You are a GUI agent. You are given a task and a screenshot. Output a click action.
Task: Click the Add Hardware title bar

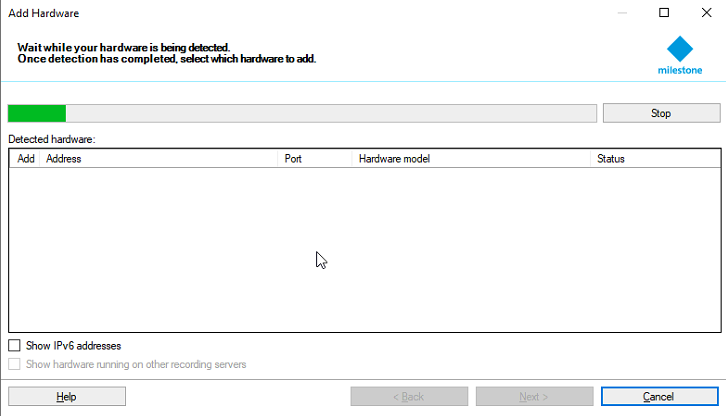pos(300,14)
